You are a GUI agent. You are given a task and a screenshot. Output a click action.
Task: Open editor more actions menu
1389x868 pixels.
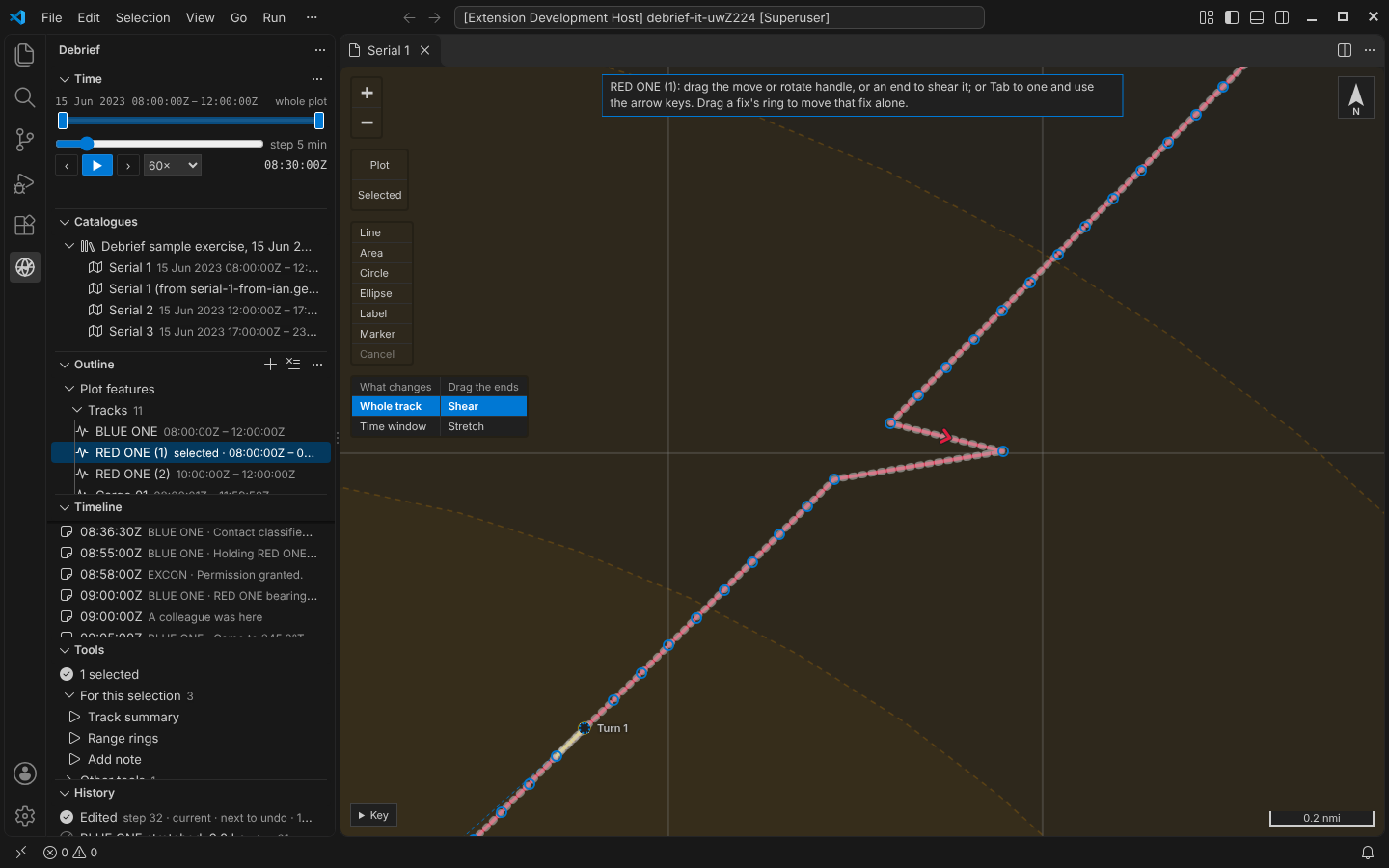(x=1370, y=50)
